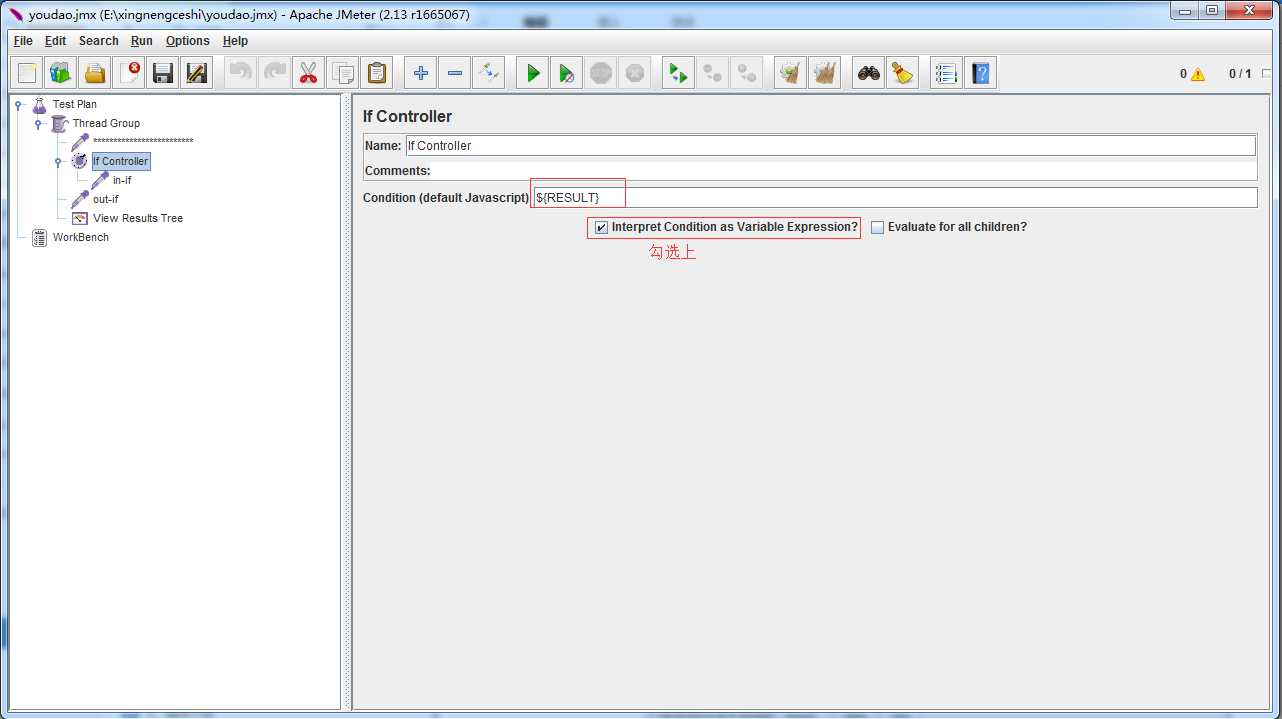Screen dimensions: 1282x719
Task: Click the Open file folder icon
Action: pyautogui.click(x=95, y=73)
